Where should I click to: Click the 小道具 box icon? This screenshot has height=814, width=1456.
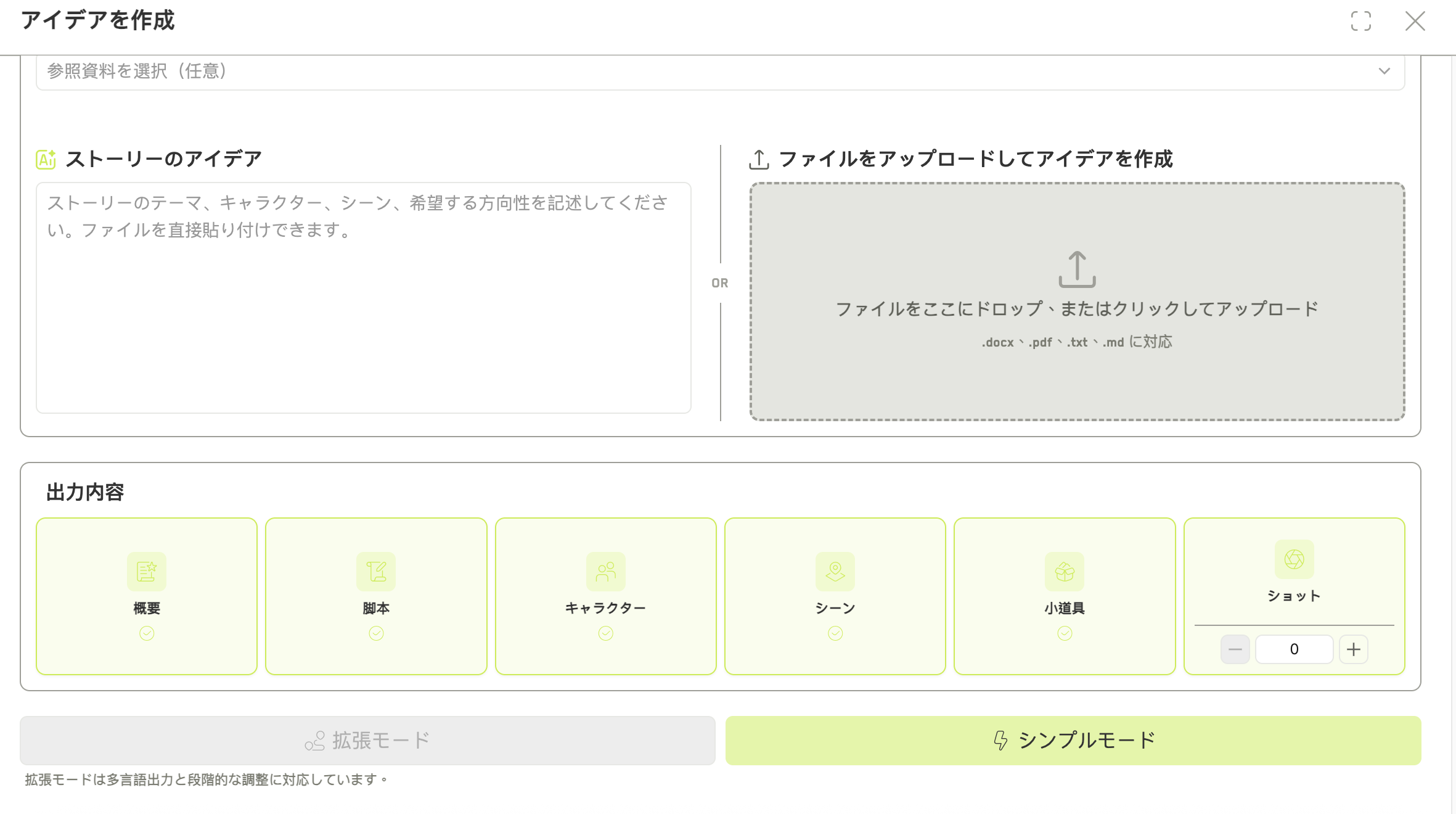click(x=1065, y=572)
